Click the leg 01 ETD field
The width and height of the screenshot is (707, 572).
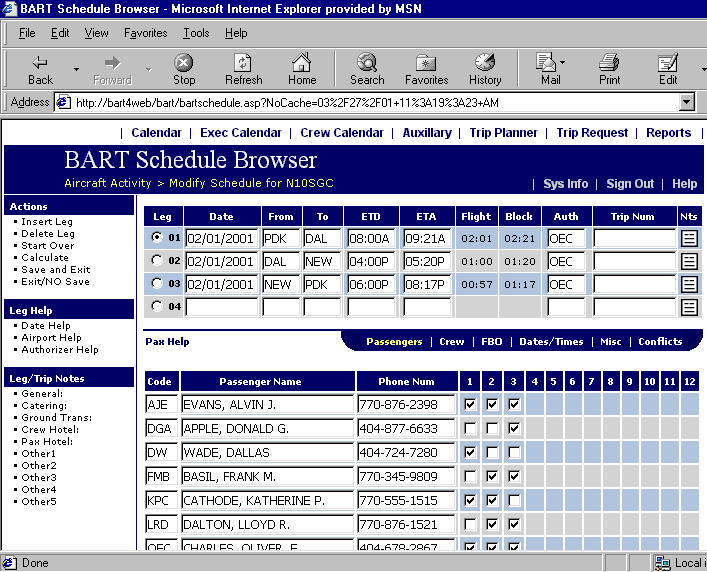371,238
